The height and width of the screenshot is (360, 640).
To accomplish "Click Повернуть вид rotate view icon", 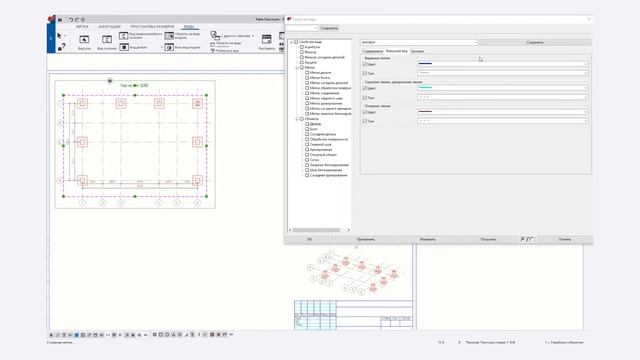I will point(213,51).
